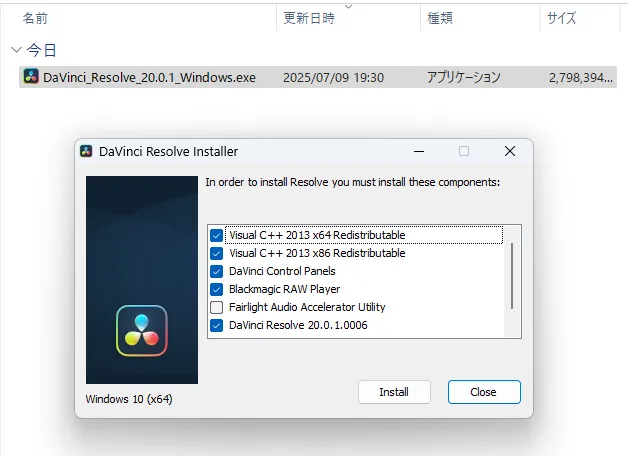Sort by the 更新日時 column header
Viewport: 628px width, 456px height.
pyautogui.click(x=309, y=18)
